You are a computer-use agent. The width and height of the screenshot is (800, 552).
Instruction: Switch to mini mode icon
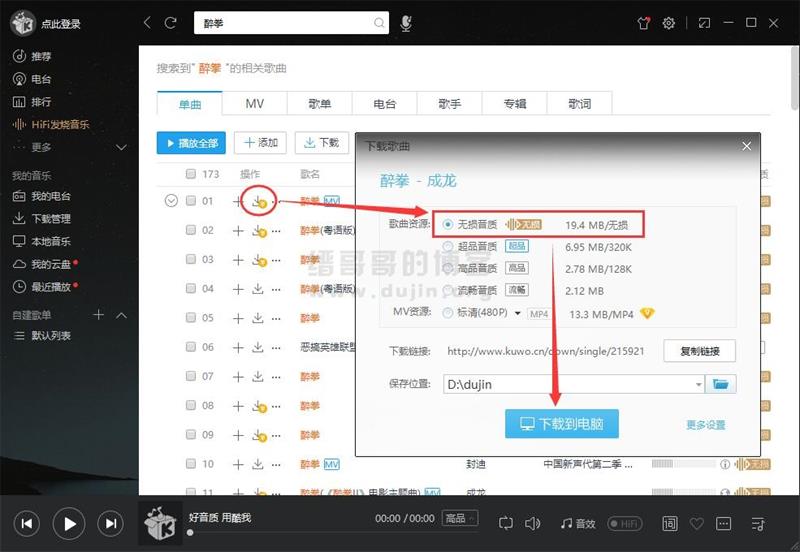tap(705, 23)
